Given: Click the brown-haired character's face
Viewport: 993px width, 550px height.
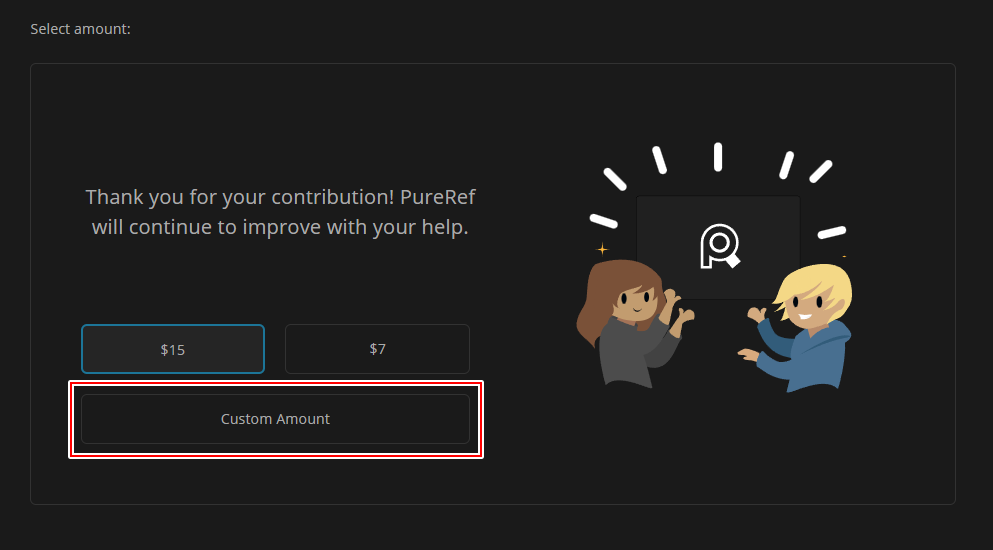Looking at the screenshot, I should [633, 299].
